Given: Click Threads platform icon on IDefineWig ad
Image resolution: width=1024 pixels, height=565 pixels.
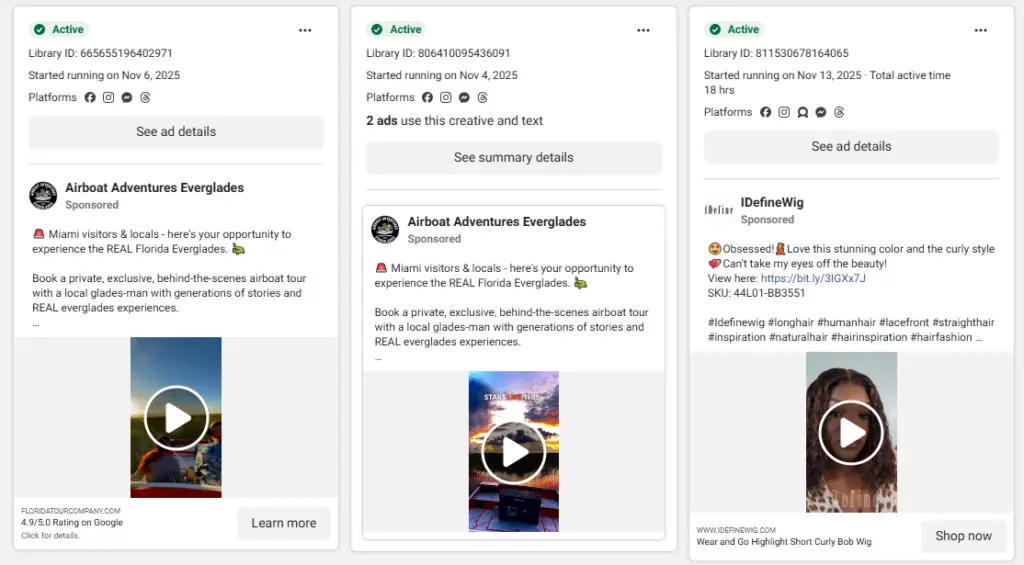Looking at the screenshot, I should 839,112.
